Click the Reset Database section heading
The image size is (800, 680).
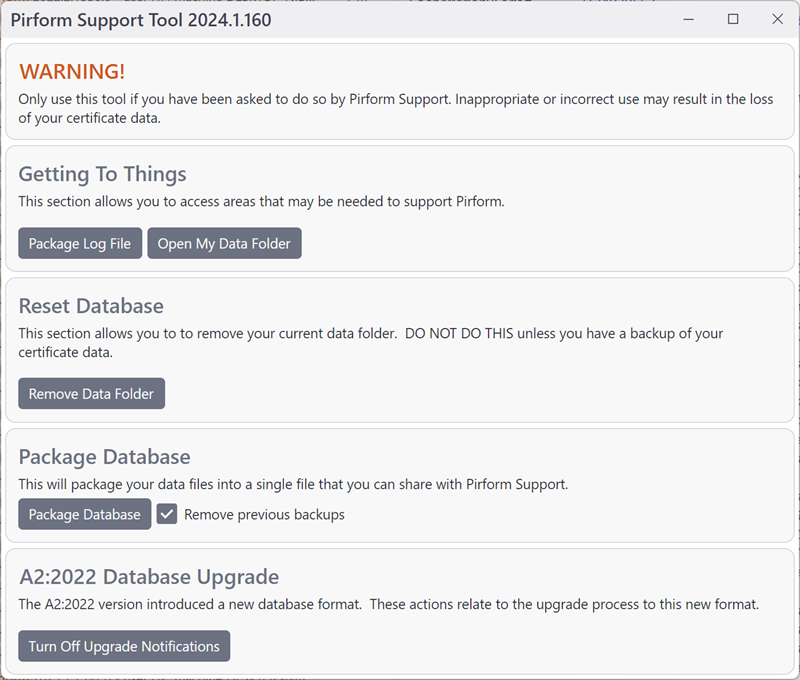coord(91,305)
